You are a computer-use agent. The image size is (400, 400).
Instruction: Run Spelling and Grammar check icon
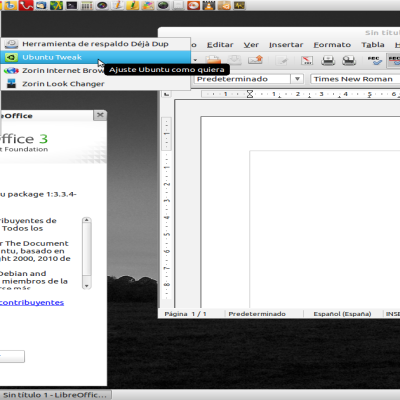coord(374,60)
